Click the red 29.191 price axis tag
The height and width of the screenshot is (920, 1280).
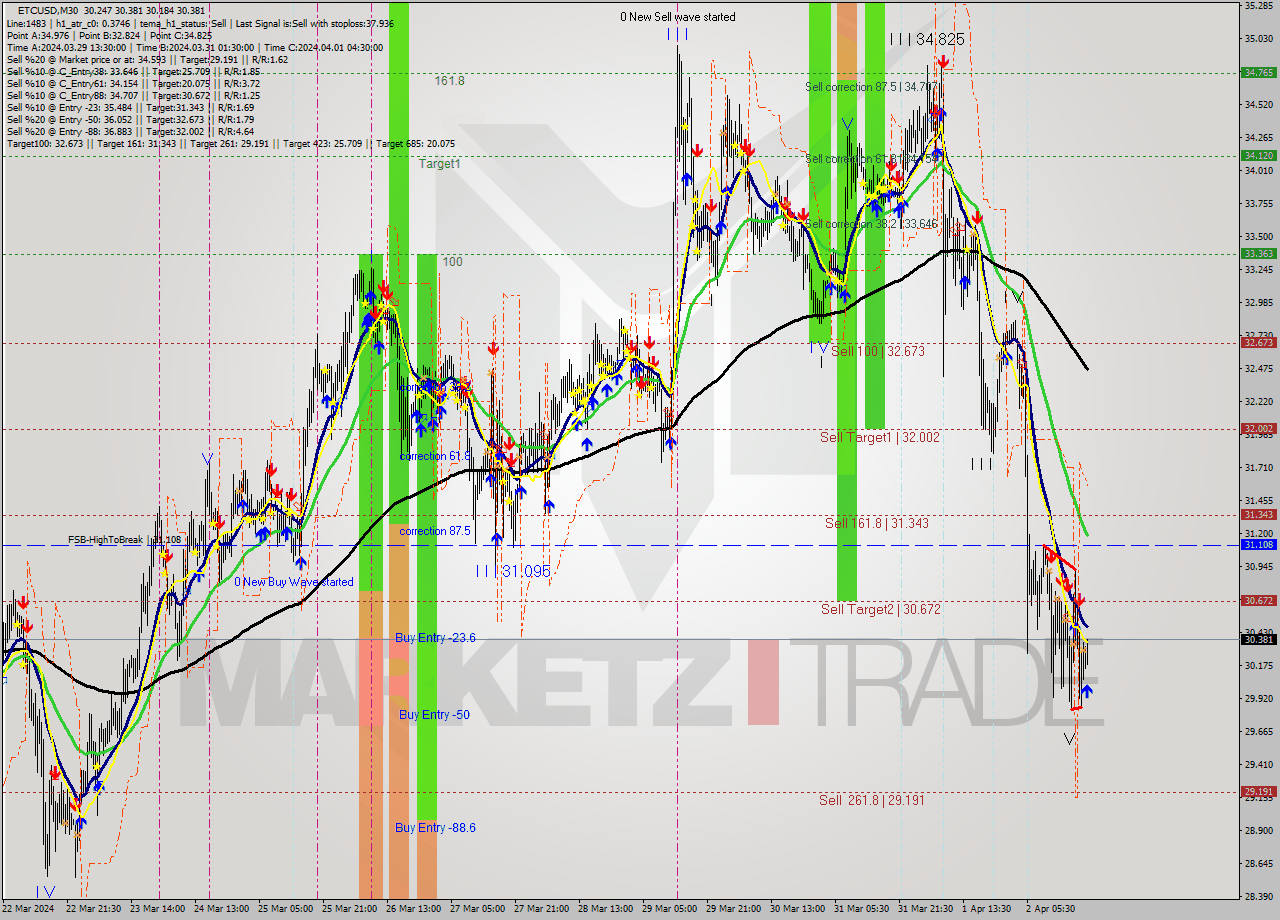pyautogui.click(x=1257, y=791)
